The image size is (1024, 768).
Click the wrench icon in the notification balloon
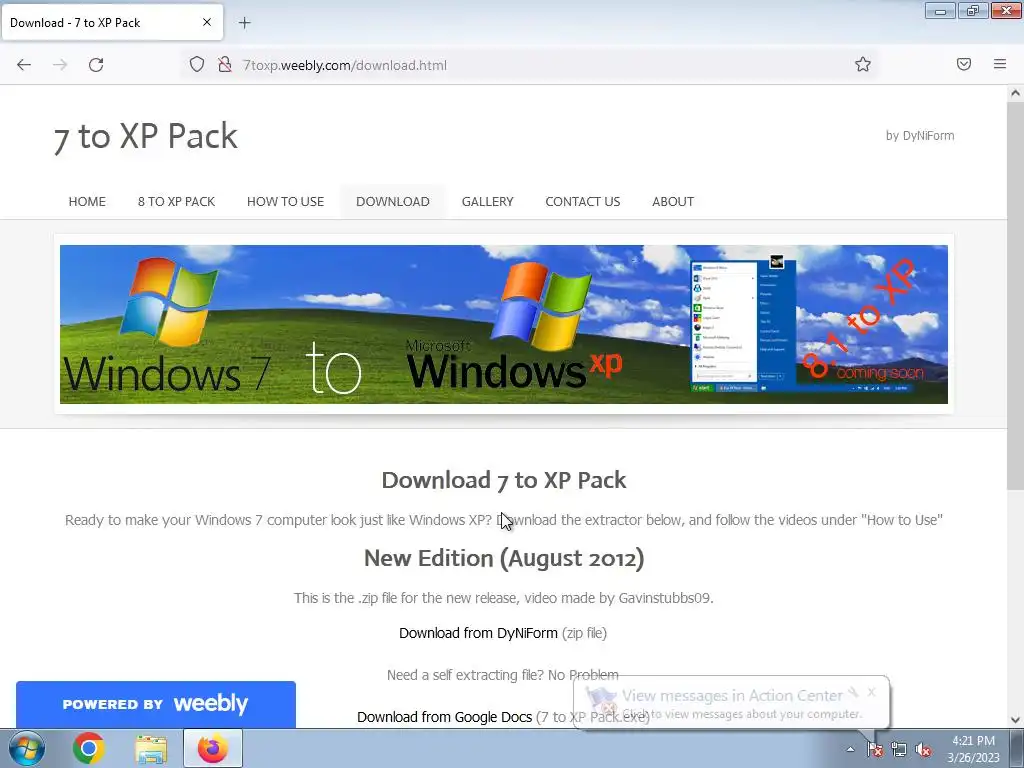(853, 692)
